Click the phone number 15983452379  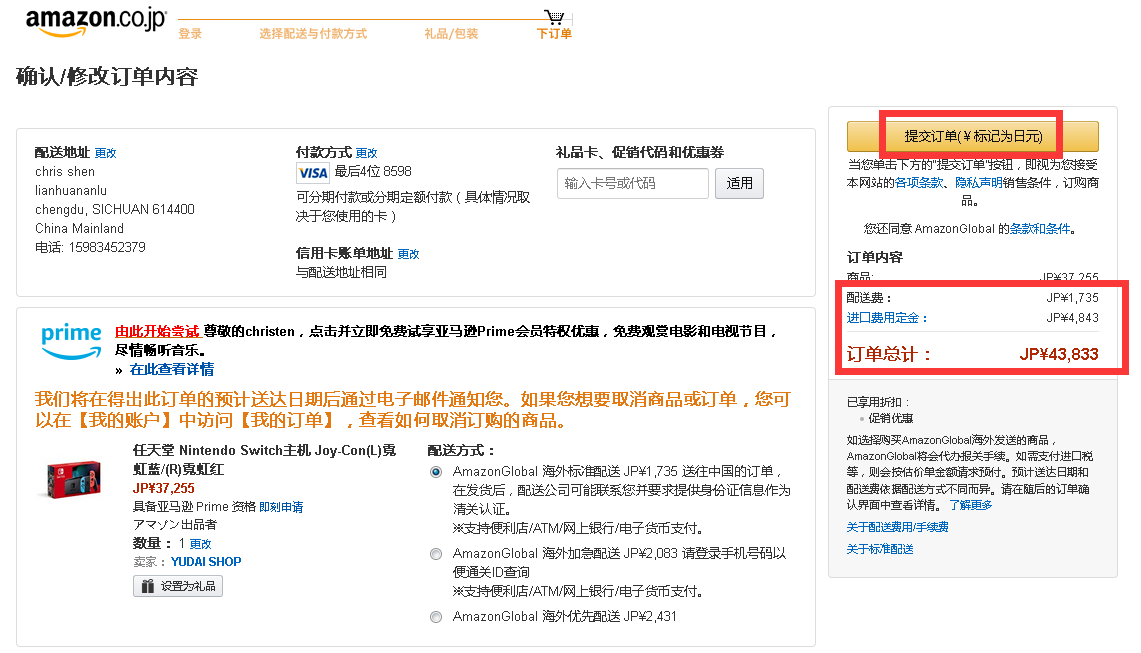pos(107,248)
